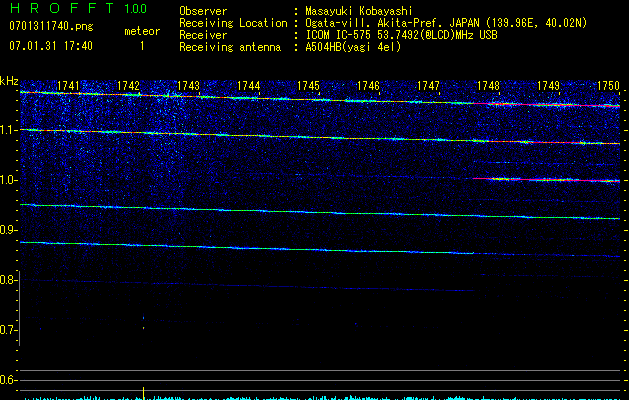Click the 0.9 kHz axis label
Image resolution: width=629 pixels, height=400 pixels.
pos(8,230)
